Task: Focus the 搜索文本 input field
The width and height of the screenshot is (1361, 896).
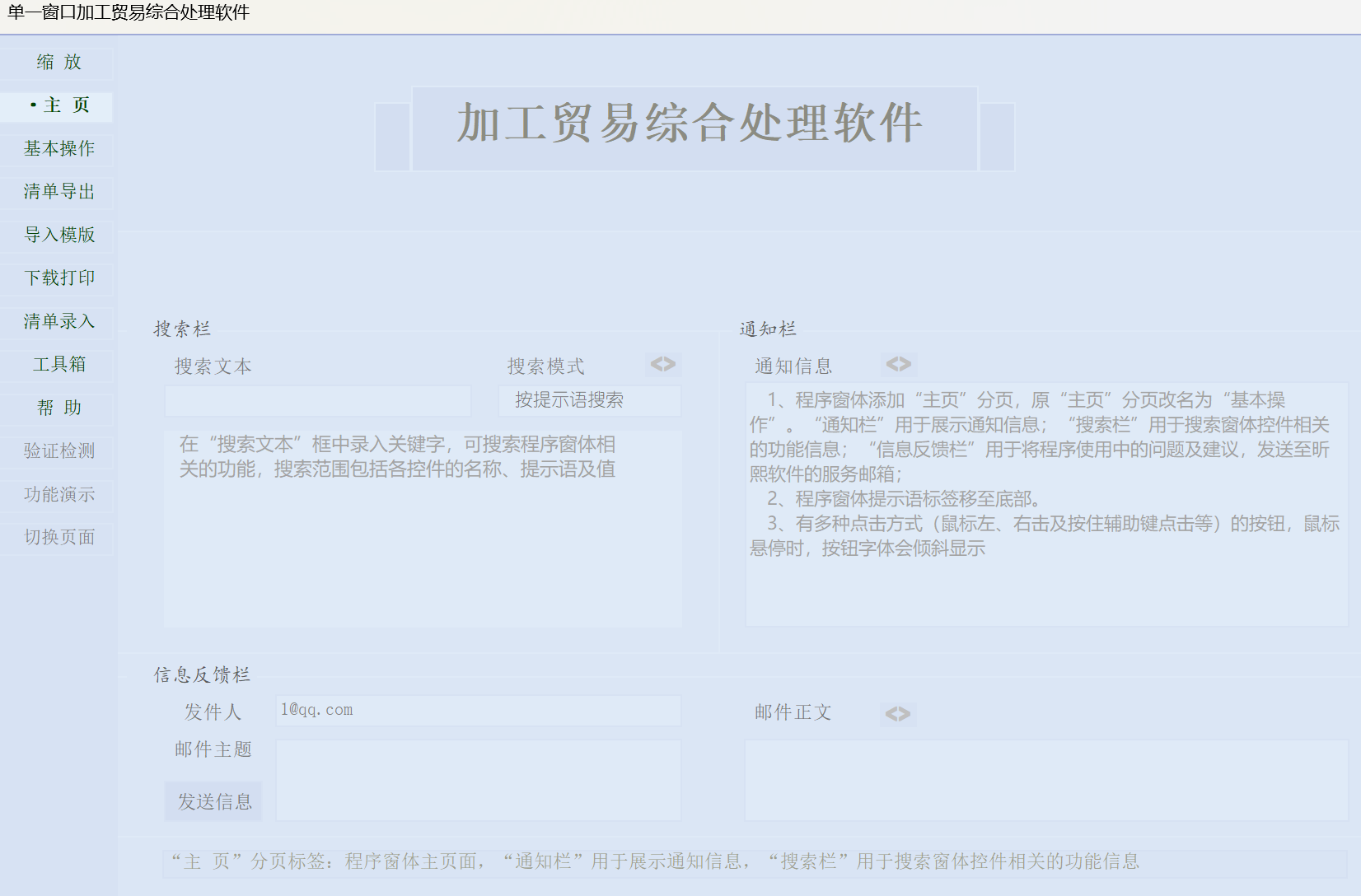Action: tap(318, 401)
